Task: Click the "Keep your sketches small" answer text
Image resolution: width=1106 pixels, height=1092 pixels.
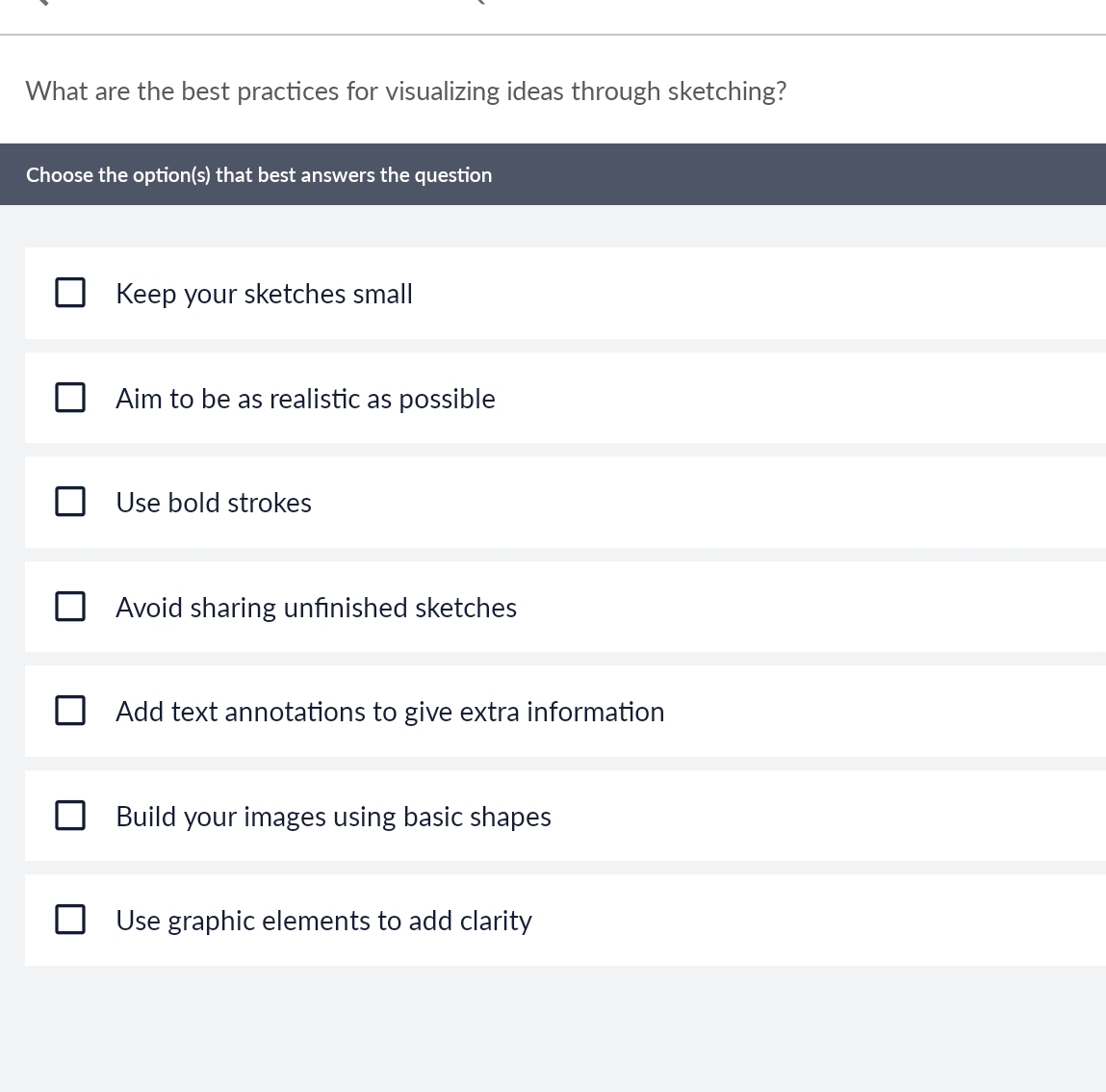Action: pyautogui.click(x=264, y=294)
